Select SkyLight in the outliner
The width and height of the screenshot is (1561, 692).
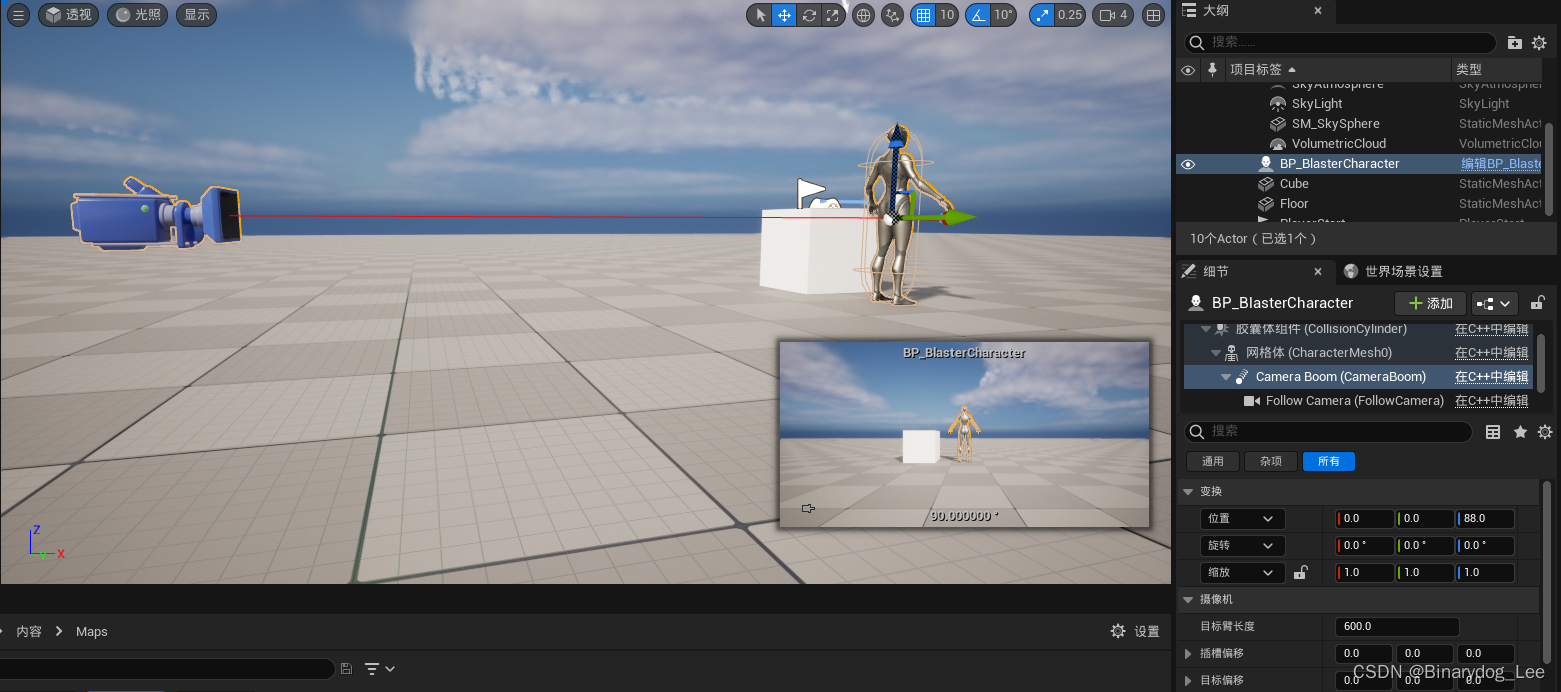(x=1317, y=104)
